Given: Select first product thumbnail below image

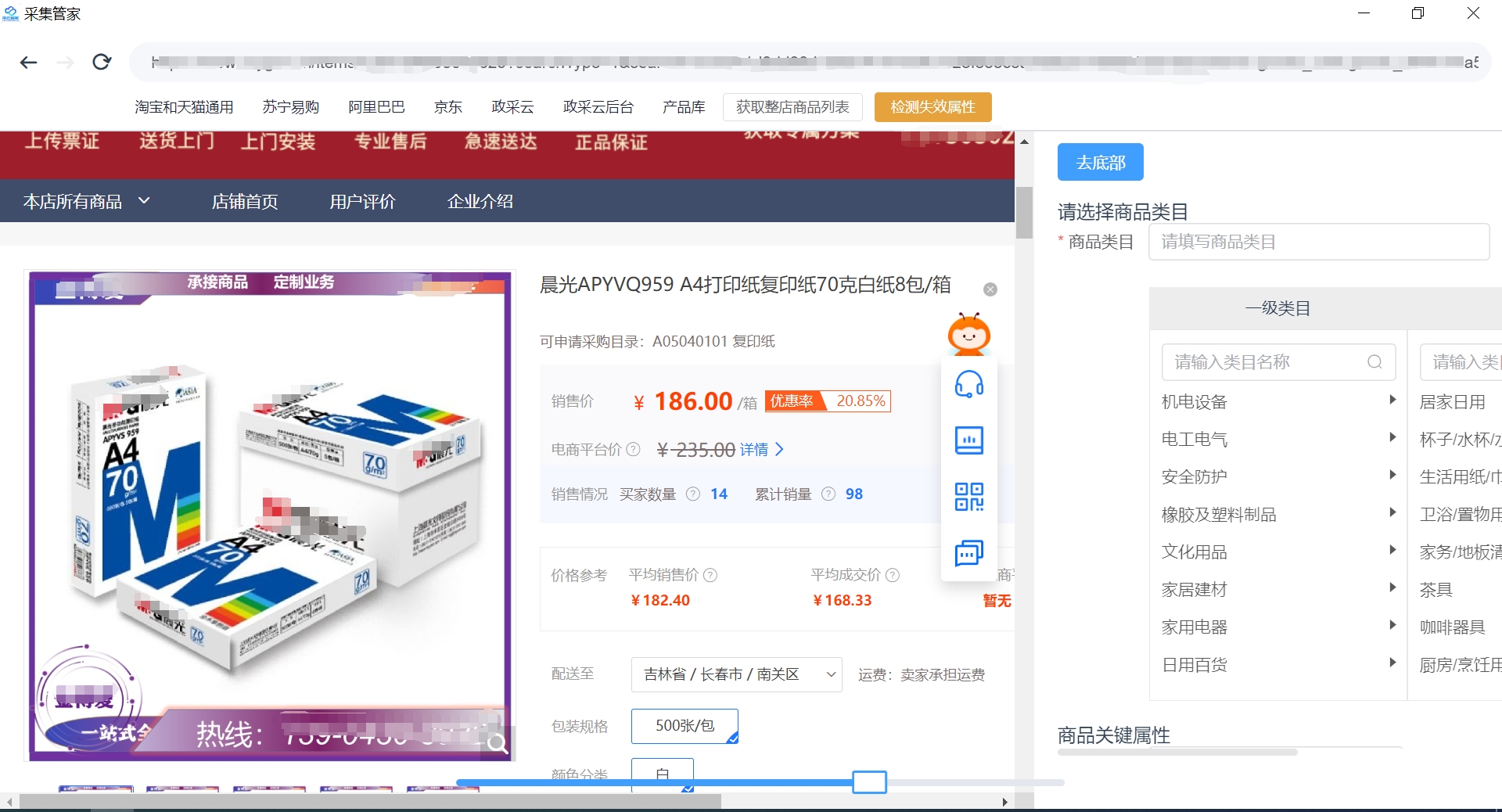Looking at the screenshot, I should [95, 789].
